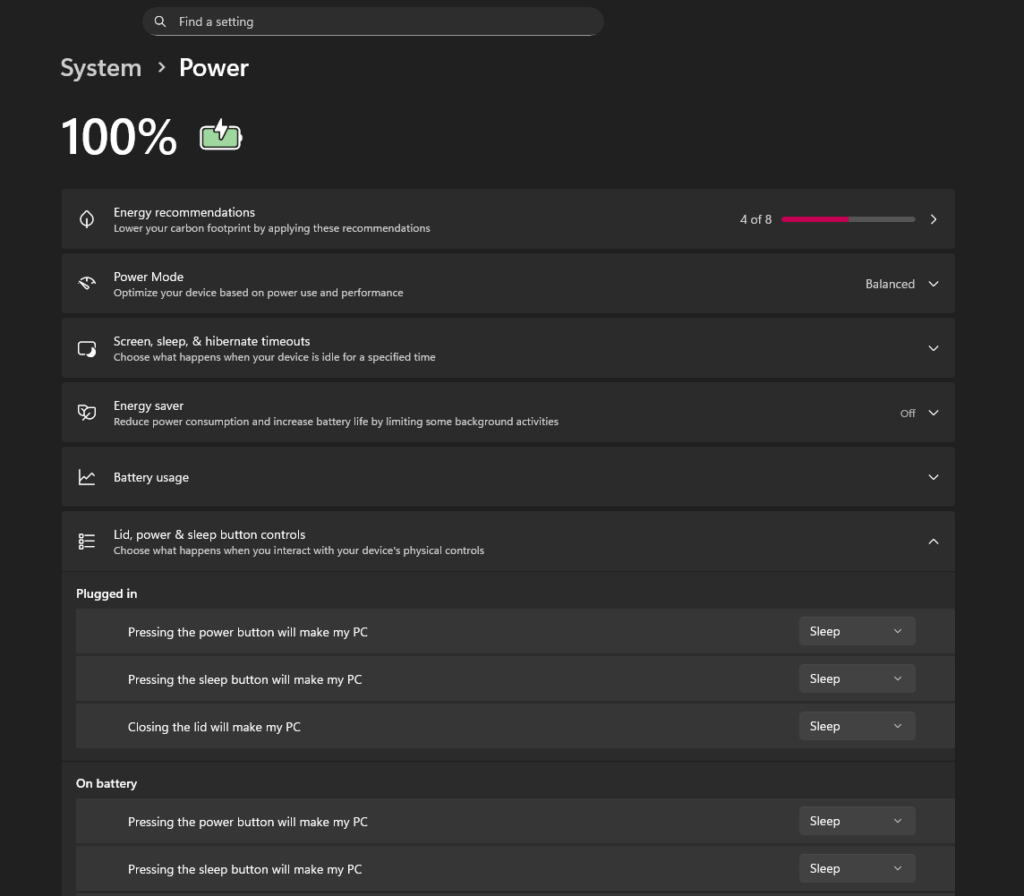The height and width of the screenshot is (896, 1024).
Task: Open plugged-in power button action dropdown
Action: click(857, 631)
